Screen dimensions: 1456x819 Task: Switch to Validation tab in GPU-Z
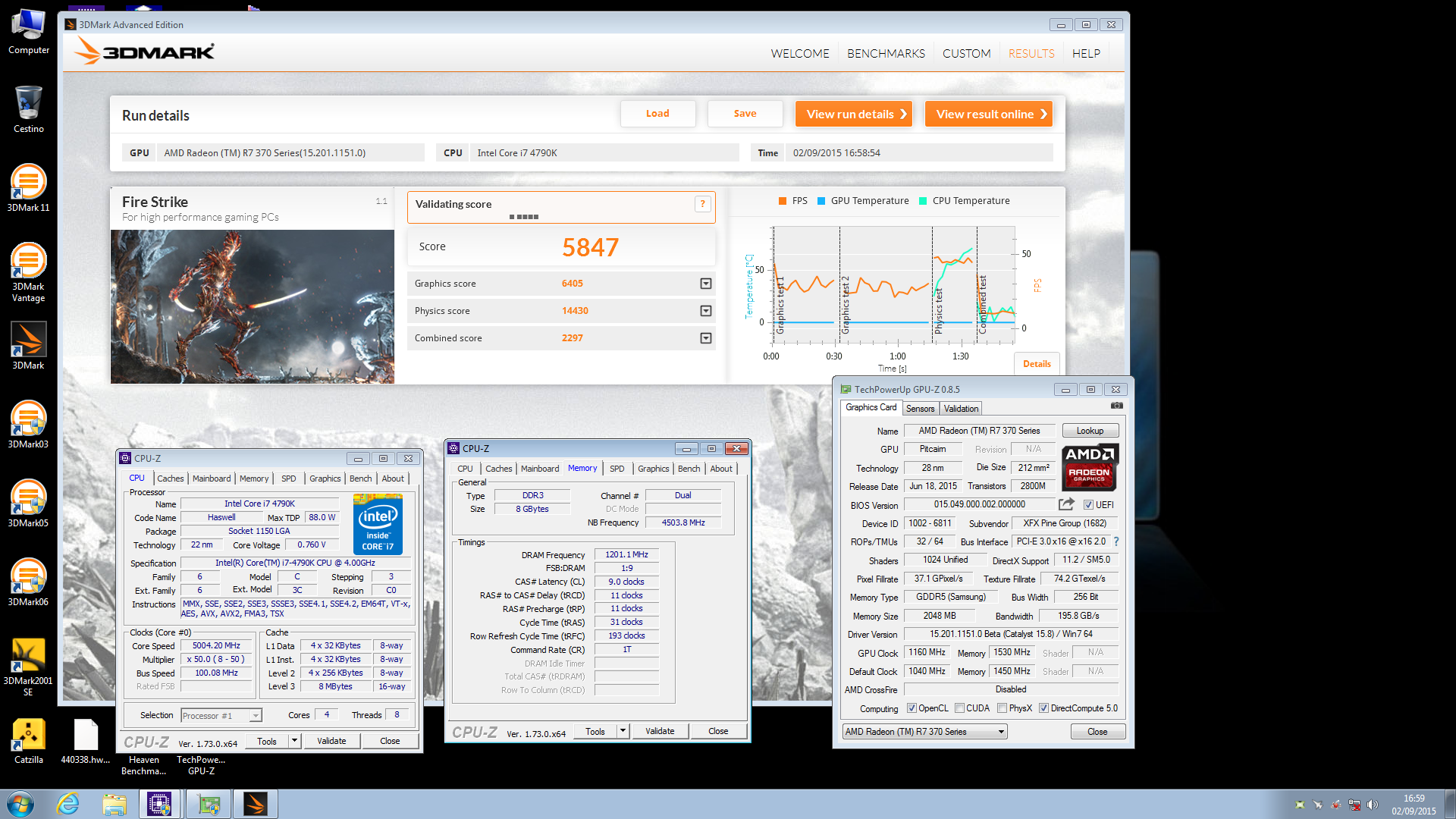pyautogui.click(x=961, y=409)
